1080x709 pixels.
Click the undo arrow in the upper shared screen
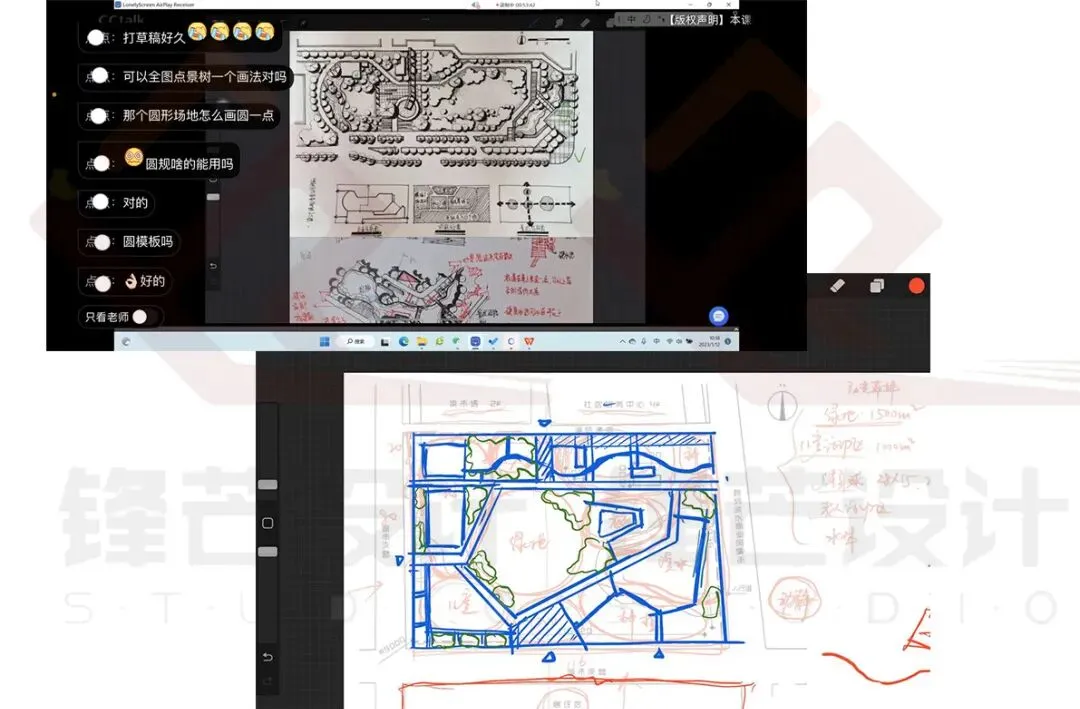[x=213, y=266]
